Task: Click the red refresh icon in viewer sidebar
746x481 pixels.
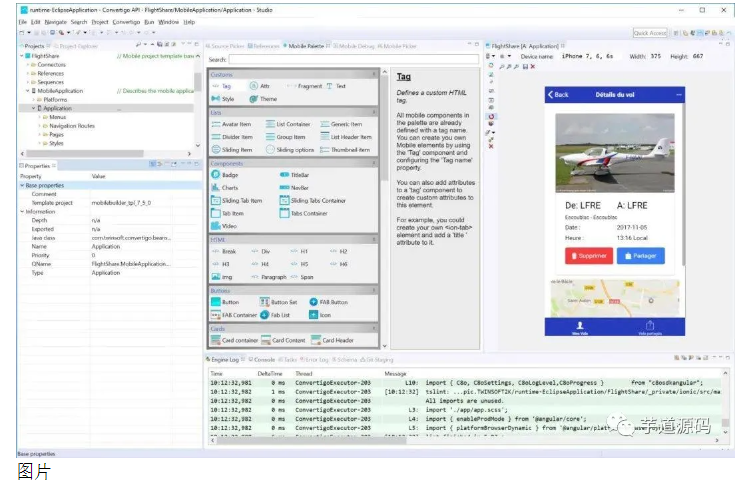Action: (491, 116)
